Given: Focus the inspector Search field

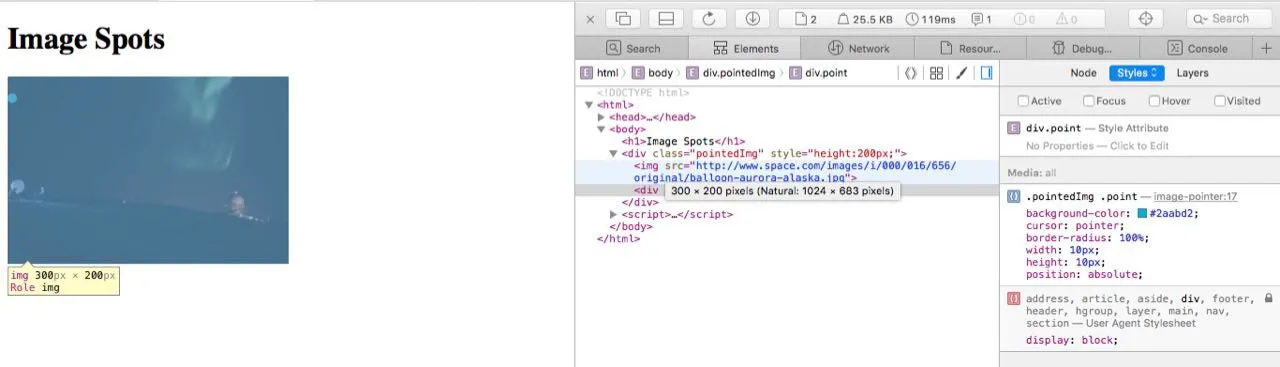Looking at the screenshot, I should click(x=1229, y=18).
